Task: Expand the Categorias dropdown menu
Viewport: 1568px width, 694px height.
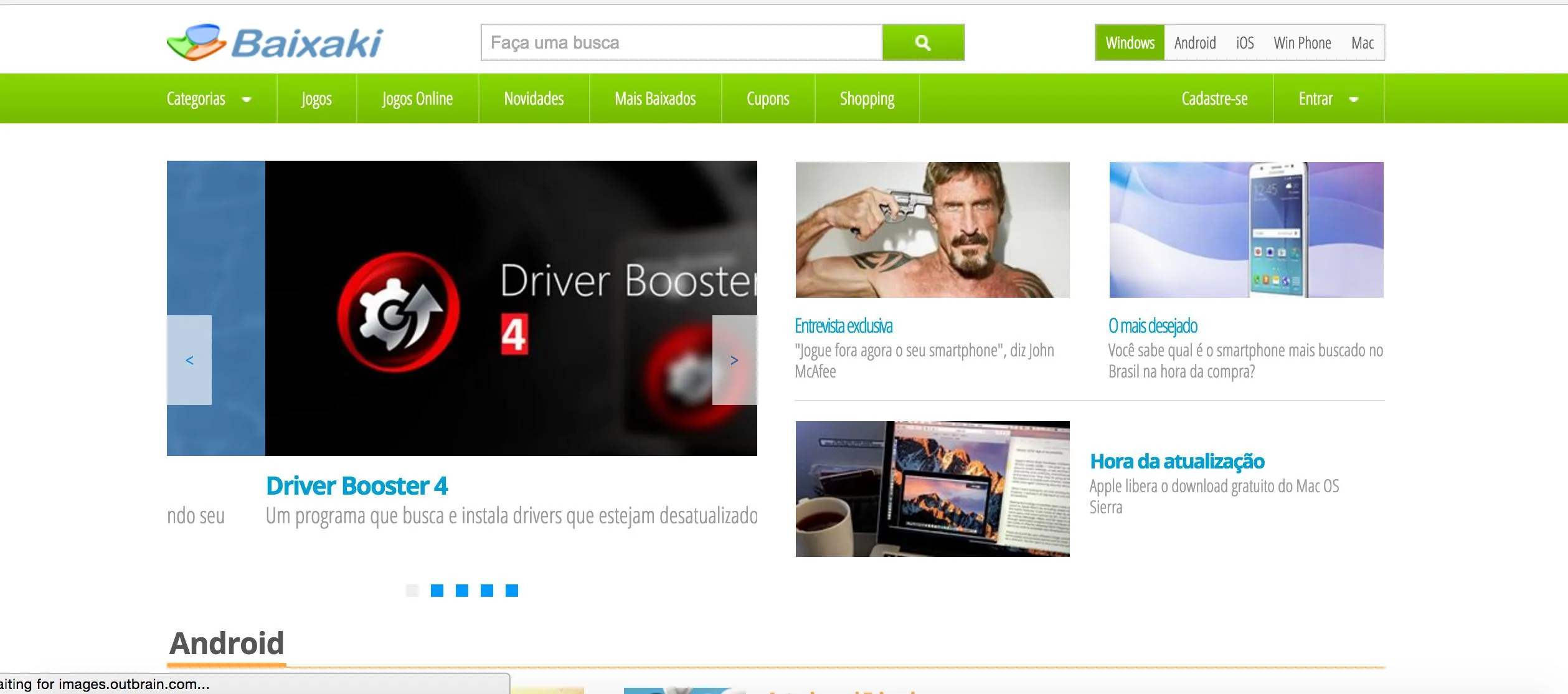Action: click(209, 98)
